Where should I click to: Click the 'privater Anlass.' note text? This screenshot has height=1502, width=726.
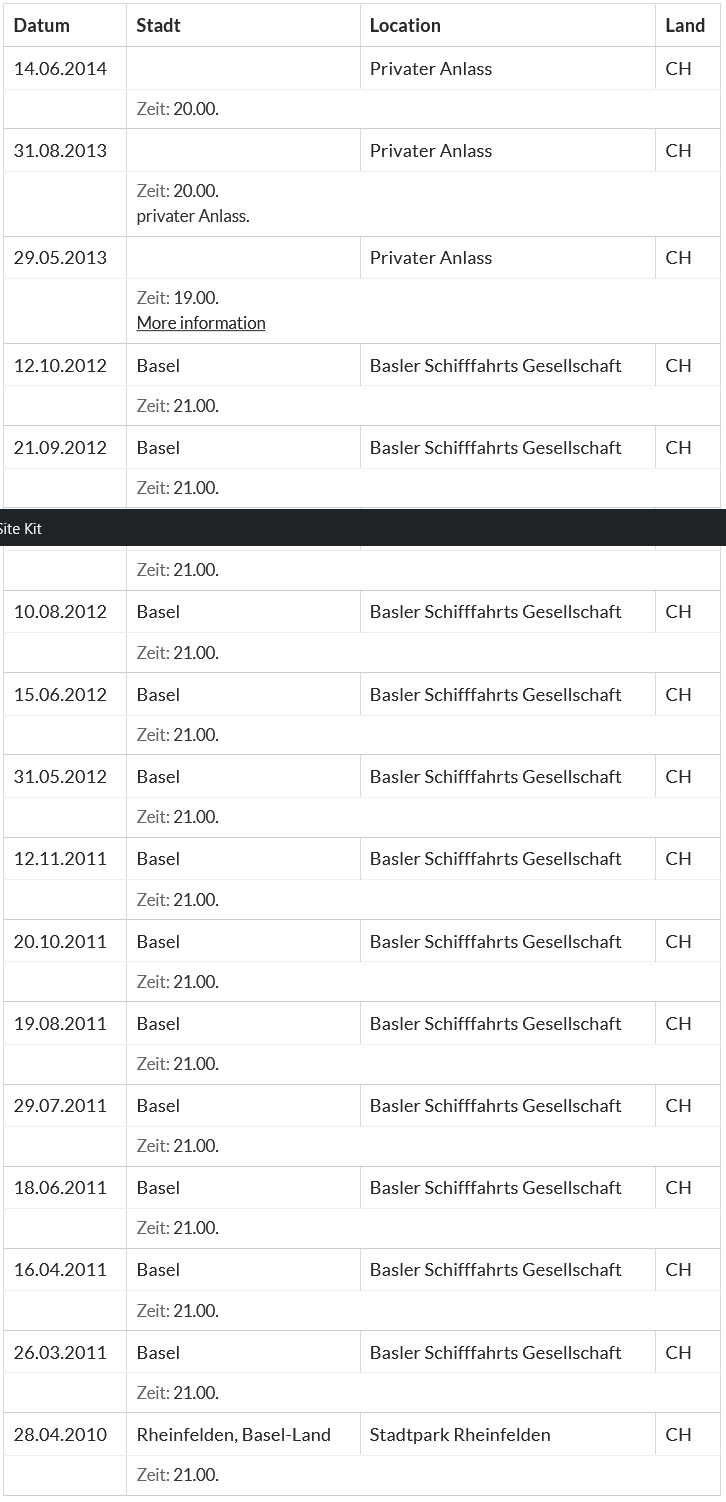tap(193, 216)
